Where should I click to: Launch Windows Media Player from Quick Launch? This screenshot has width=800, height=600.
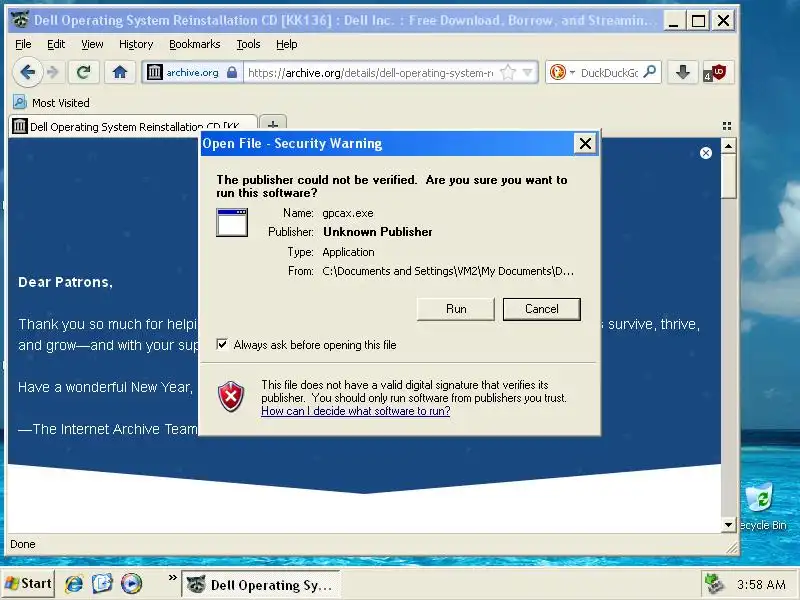pos(131,583)
